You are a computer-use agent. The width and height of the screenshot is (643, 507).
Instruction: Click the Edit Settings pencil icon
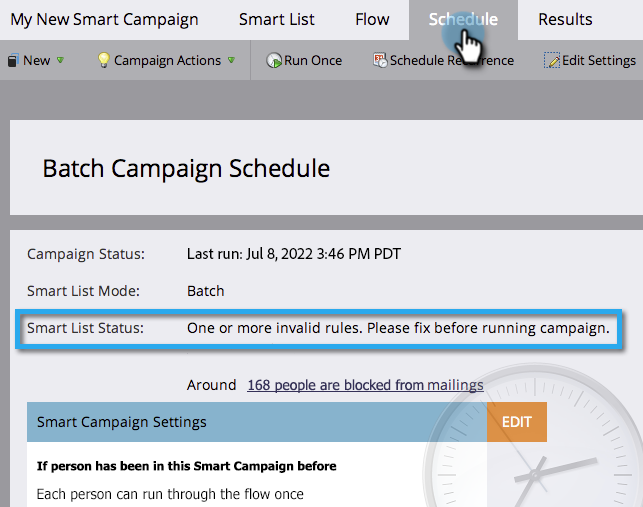[x=552, y=61]
